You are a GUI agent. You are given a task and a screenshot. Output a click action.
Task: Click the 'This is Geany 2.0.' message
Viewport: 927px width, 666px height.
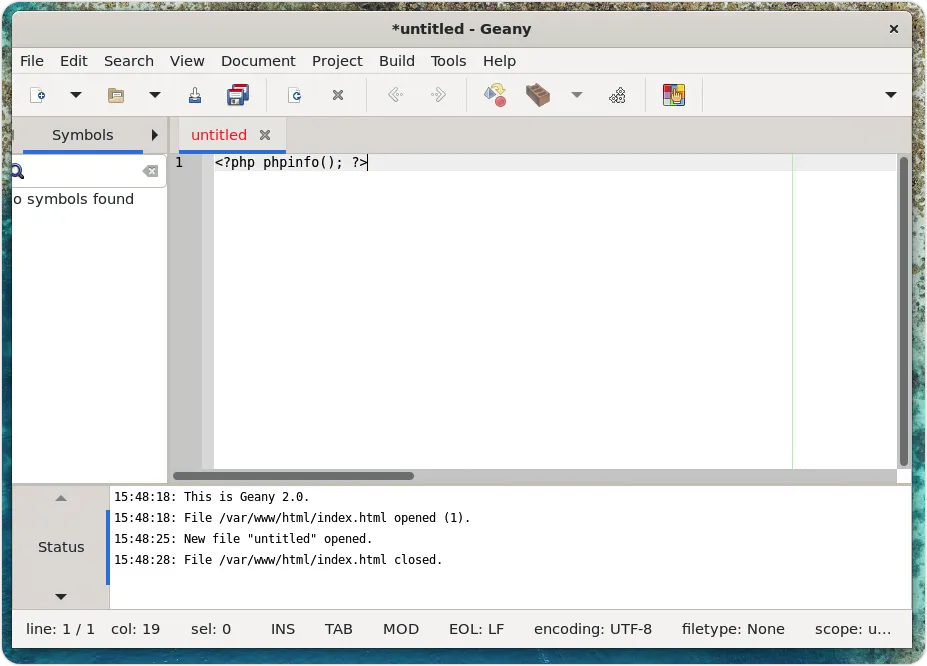pos(212,497)
